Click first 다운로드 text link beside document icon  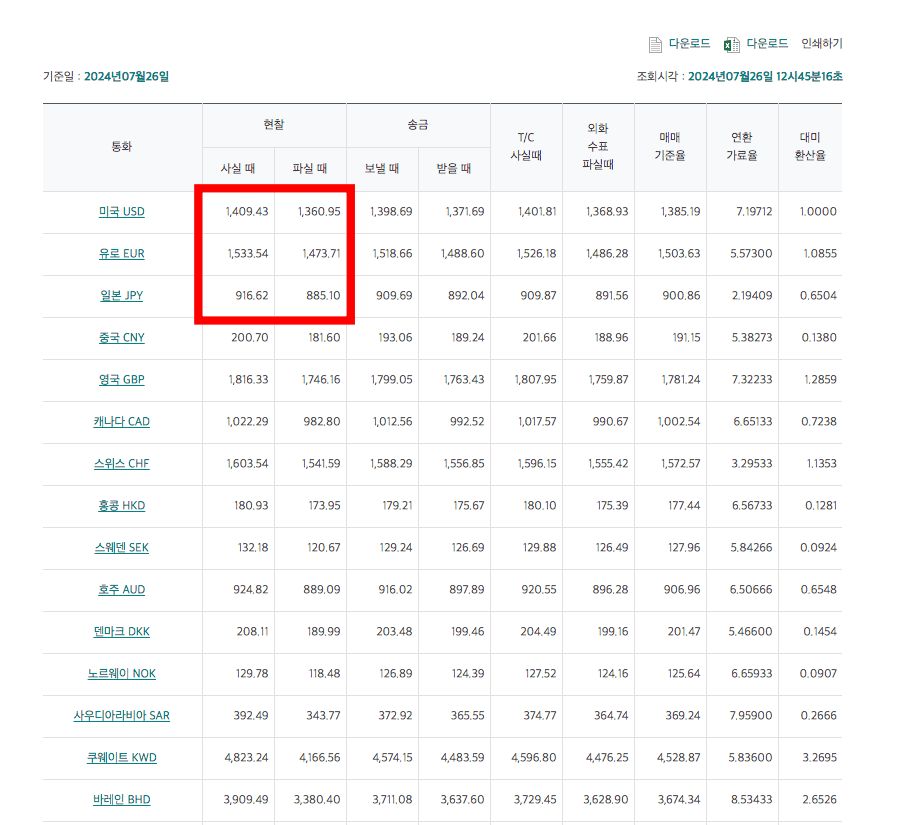pos(690,43)
